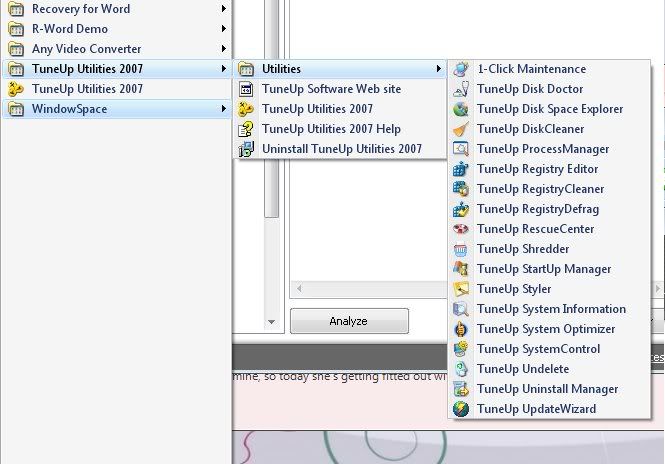The height and width of the screenshot is (464, 665).
Task: Expand the TuneUp Utilities 2007 folder arrow
Action: pos(224,68)
